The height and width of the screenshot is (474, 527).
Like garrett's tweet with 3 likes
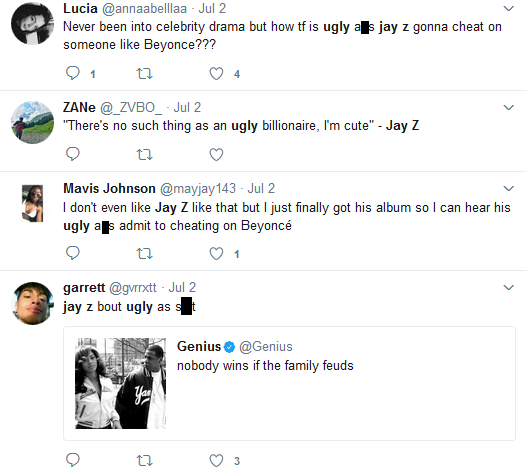click(216, 460)
